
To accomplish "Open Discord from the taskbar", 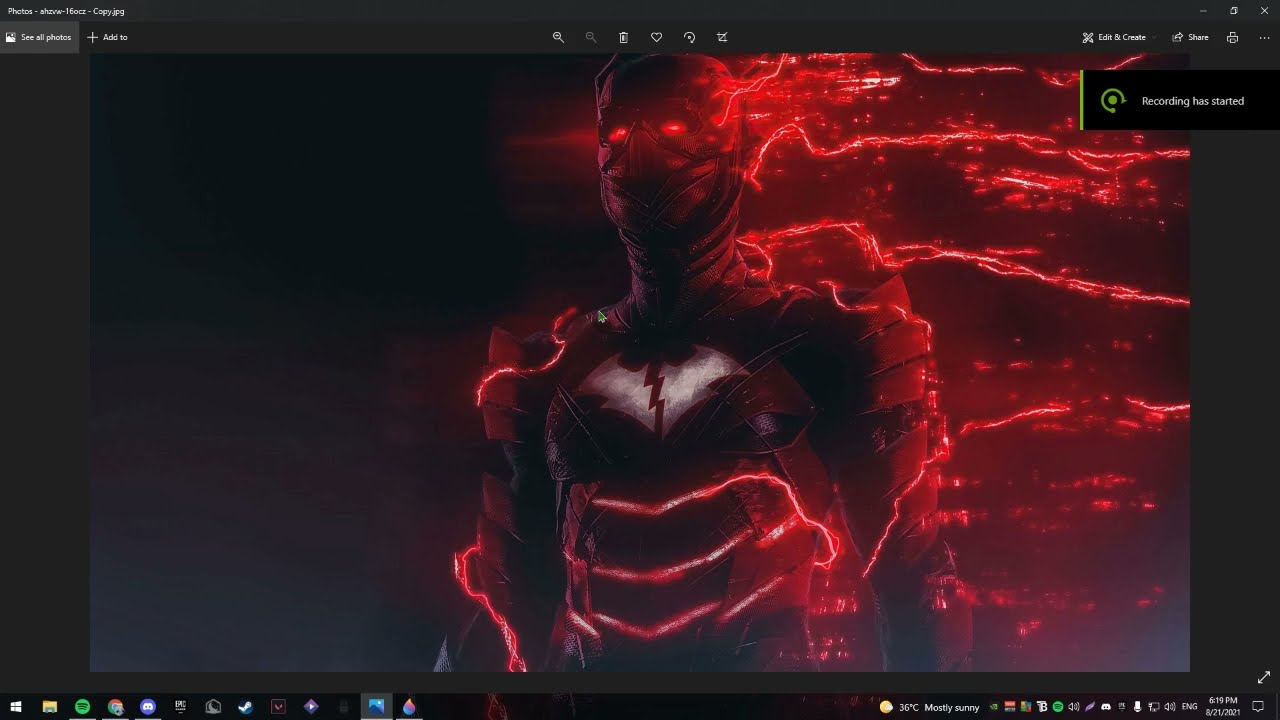I will click(148, 707).
